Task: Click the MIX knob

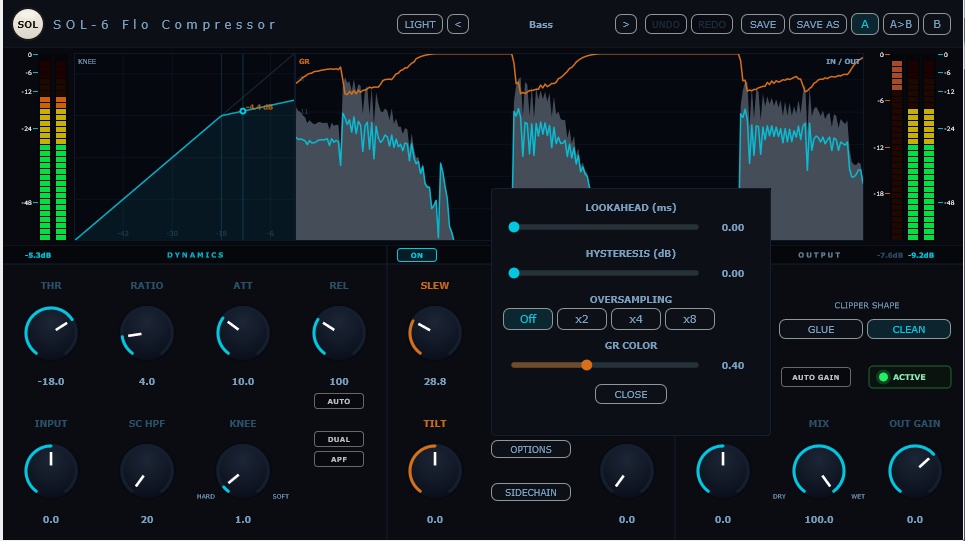Action: click(819, 470)
